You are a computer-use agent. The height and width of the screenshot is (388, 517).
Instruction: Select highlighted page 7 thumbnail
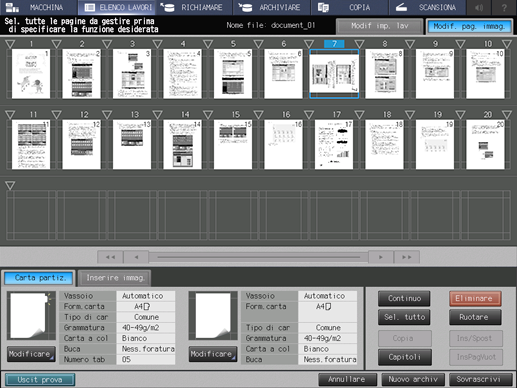[x=334, y=74]
